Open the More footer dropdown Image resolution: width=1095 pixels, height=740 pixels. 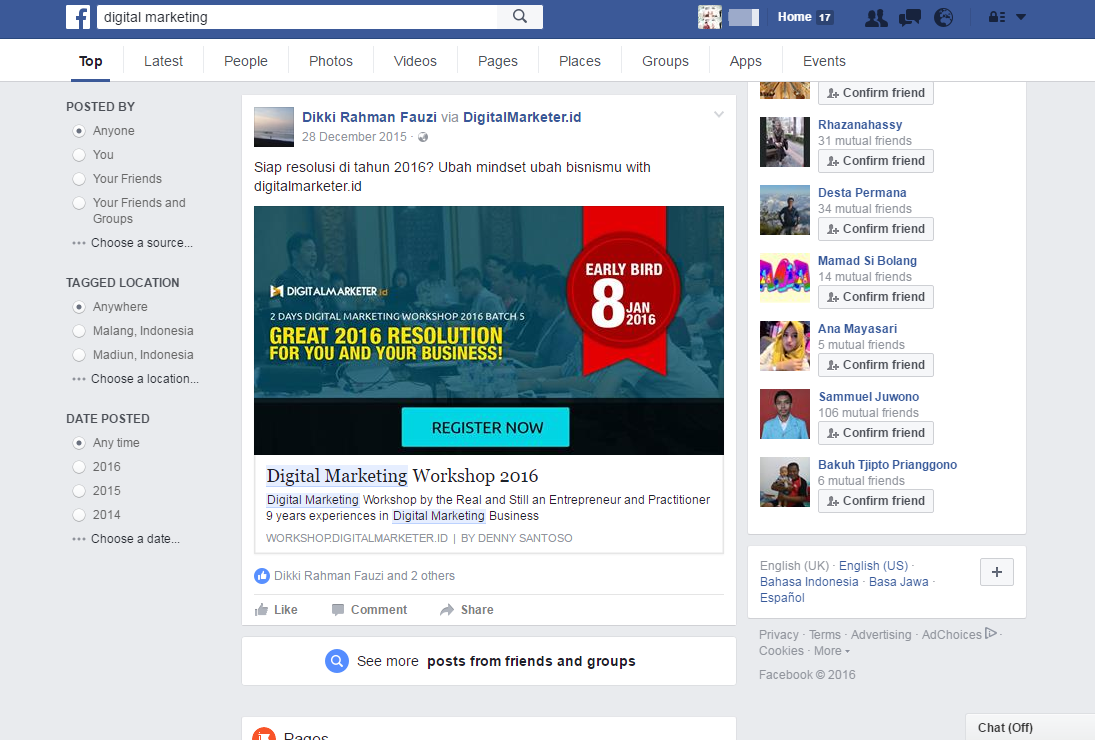pyautogui.click(x=832, y=651)
